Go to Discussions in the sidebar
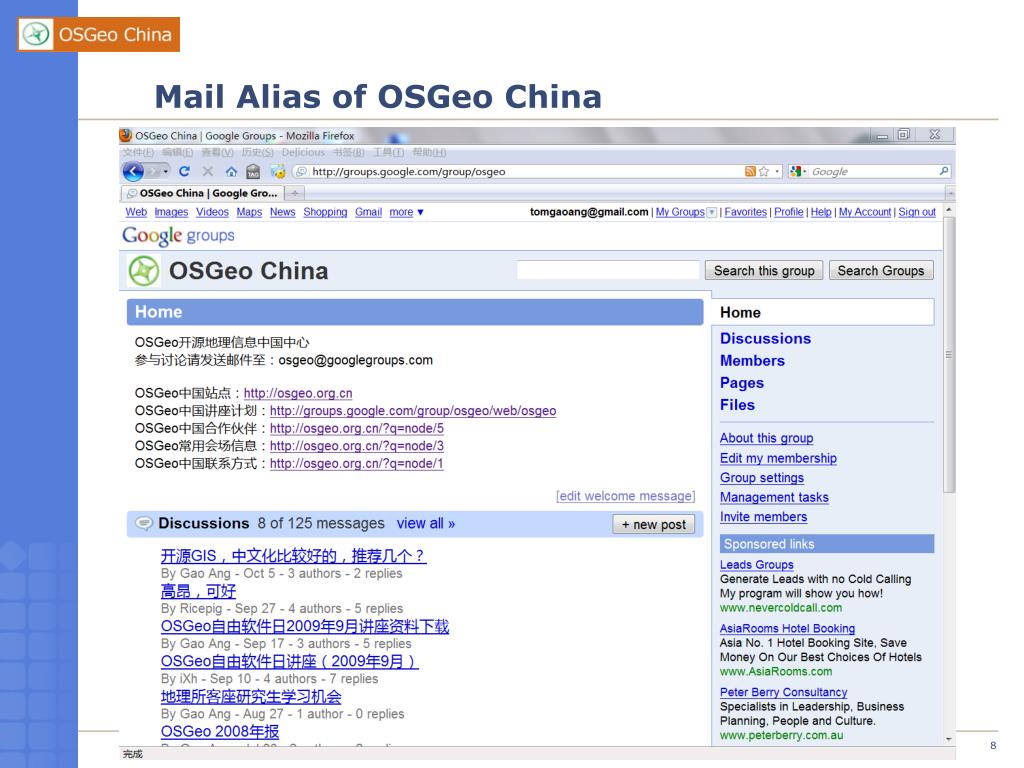1024x768 pixels. (765, 338)
